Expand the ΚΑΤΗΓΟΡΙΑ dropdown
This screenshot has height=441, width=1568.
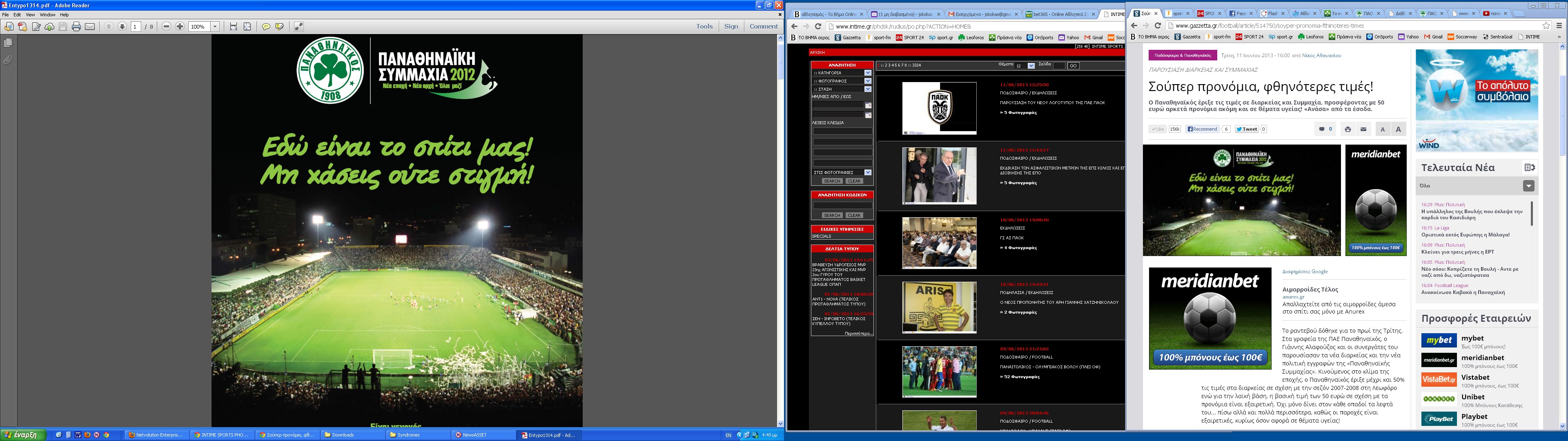[867, 73]
